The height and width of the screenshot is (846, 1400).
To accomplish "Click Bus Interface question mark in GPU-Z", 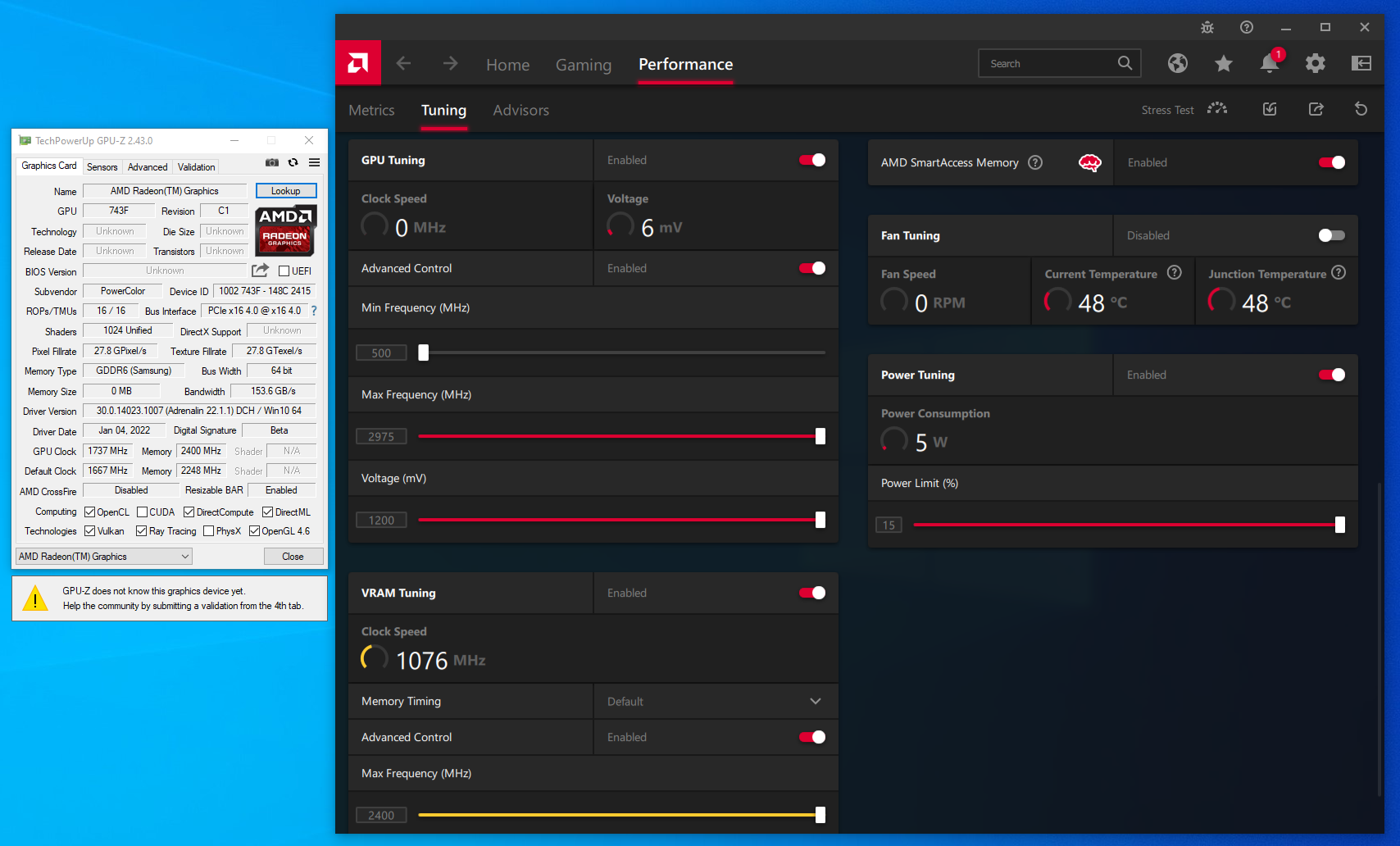I will pyautogui.click(x=313, y=311).
